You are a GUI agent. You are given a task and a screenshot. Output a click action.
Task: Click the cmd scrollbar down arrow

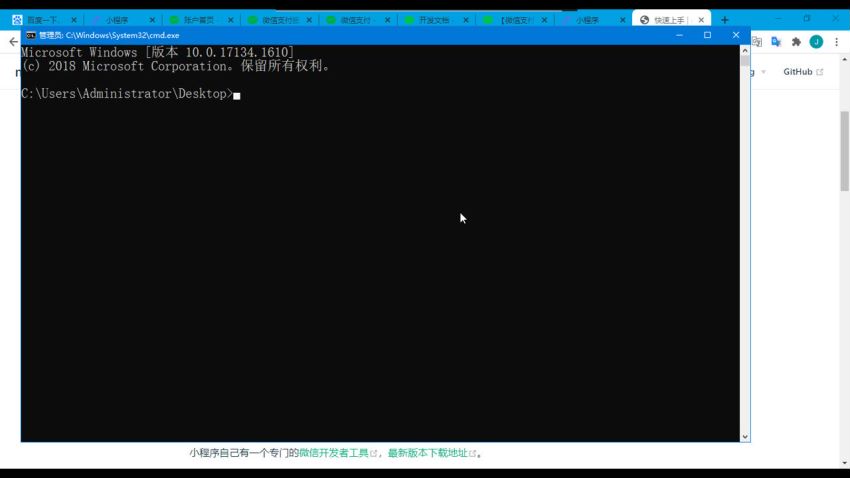(x=745, y=437)
